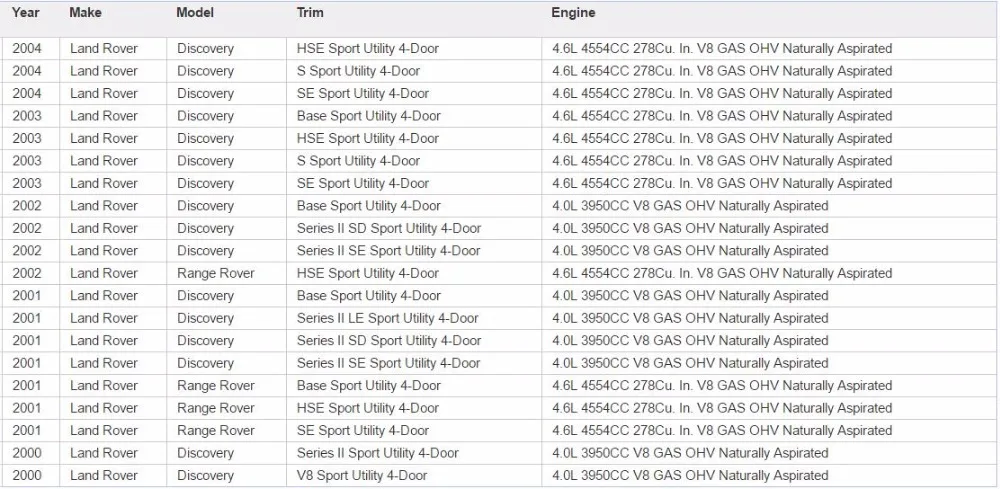Click 2001 Range Rover HSE Sport Utility trim

coord(367,408)
